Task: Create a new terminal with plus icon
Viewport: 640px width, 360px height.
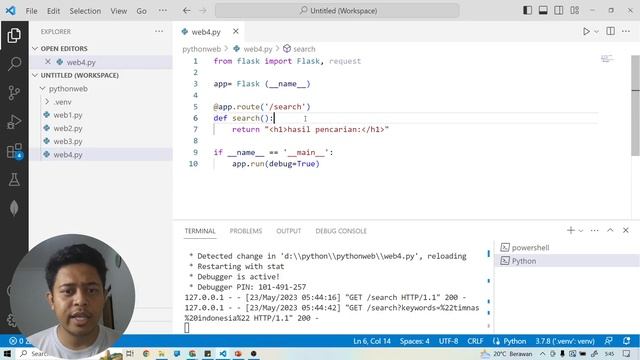Action: pyautogui.click(x=571, y=230)
